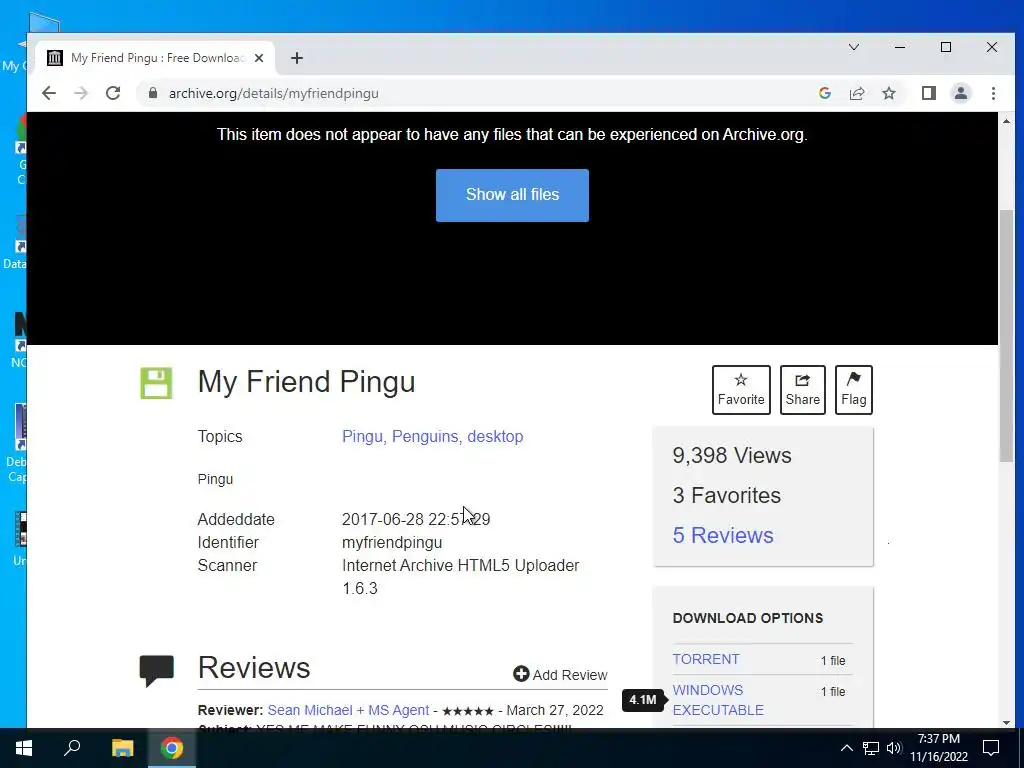This screenshot has width=1024, height=768.
Task: Click the identifier value myfriendpingu
Action: pyautogui.click(x=392, y=543)
